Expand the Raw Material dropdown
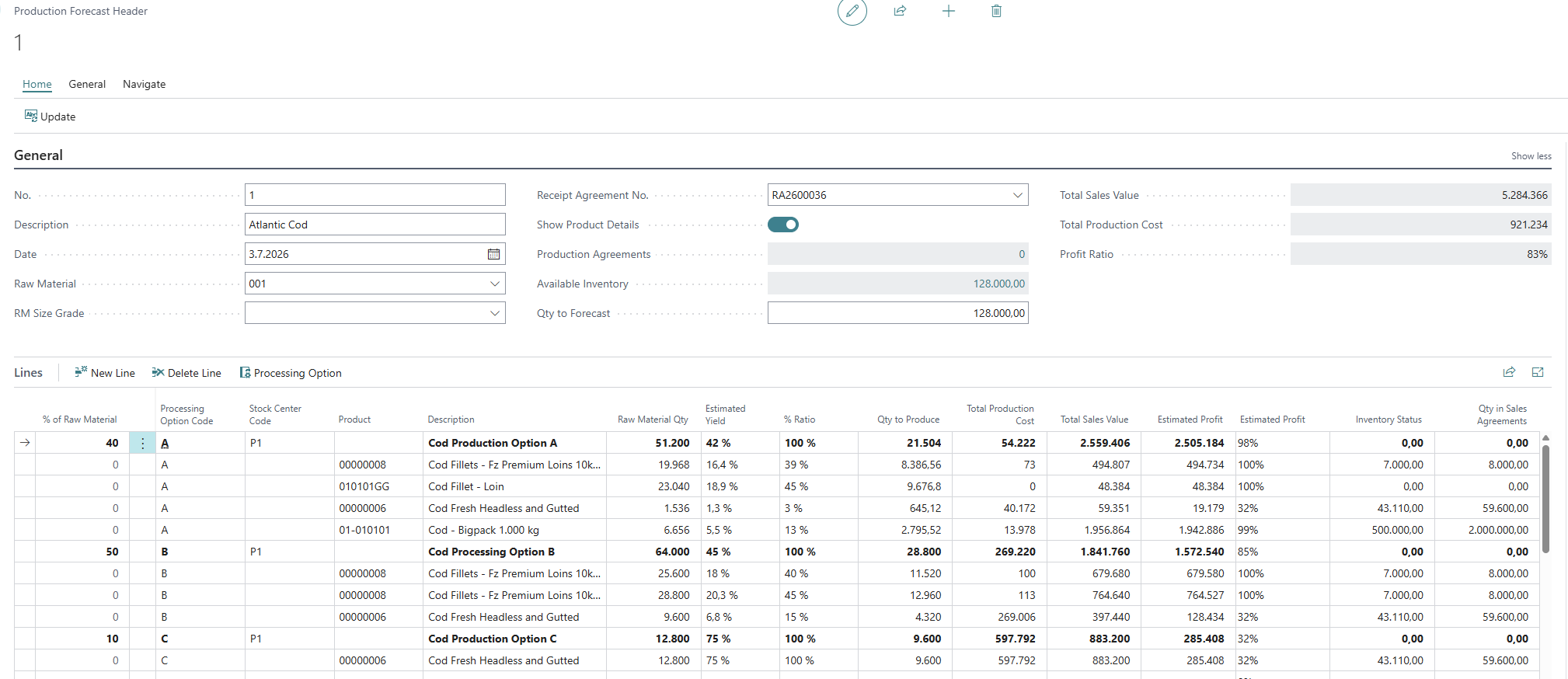The height and width of the screenshot is (679, 1568). point(494,284)
